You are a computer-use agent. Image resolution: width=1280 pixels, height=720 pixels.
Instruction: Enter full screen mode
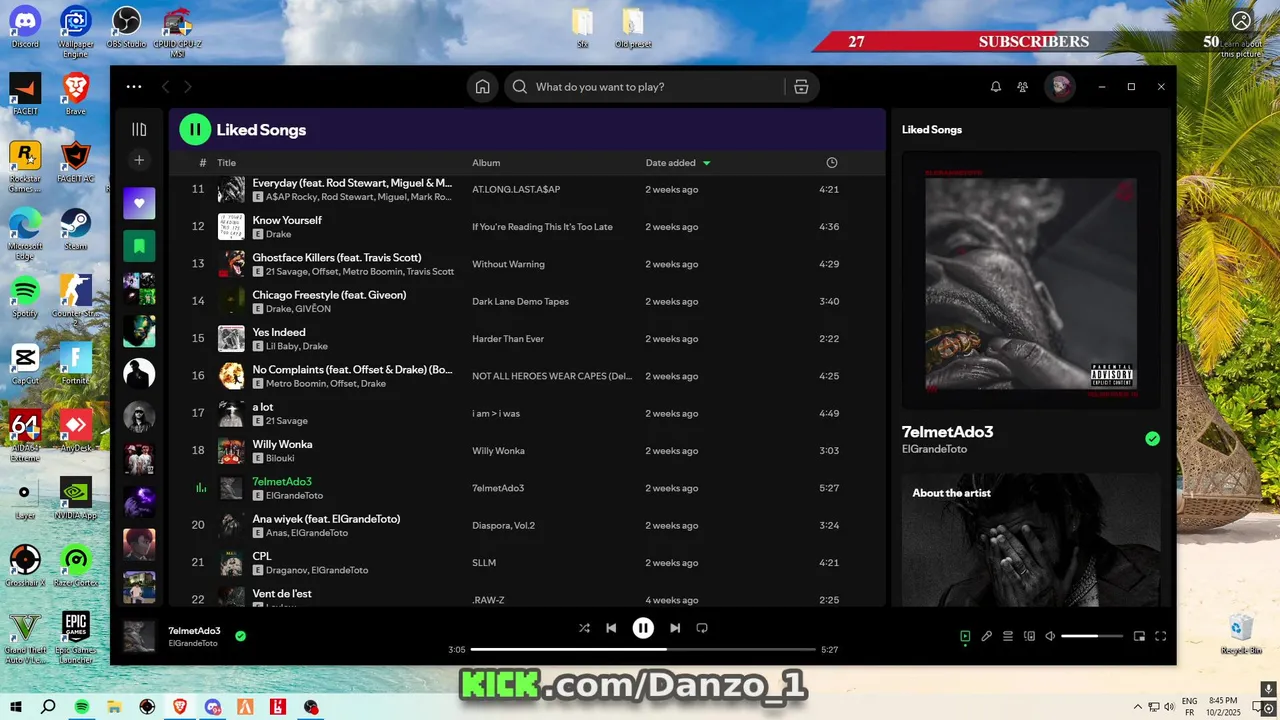pos(1161,636)
